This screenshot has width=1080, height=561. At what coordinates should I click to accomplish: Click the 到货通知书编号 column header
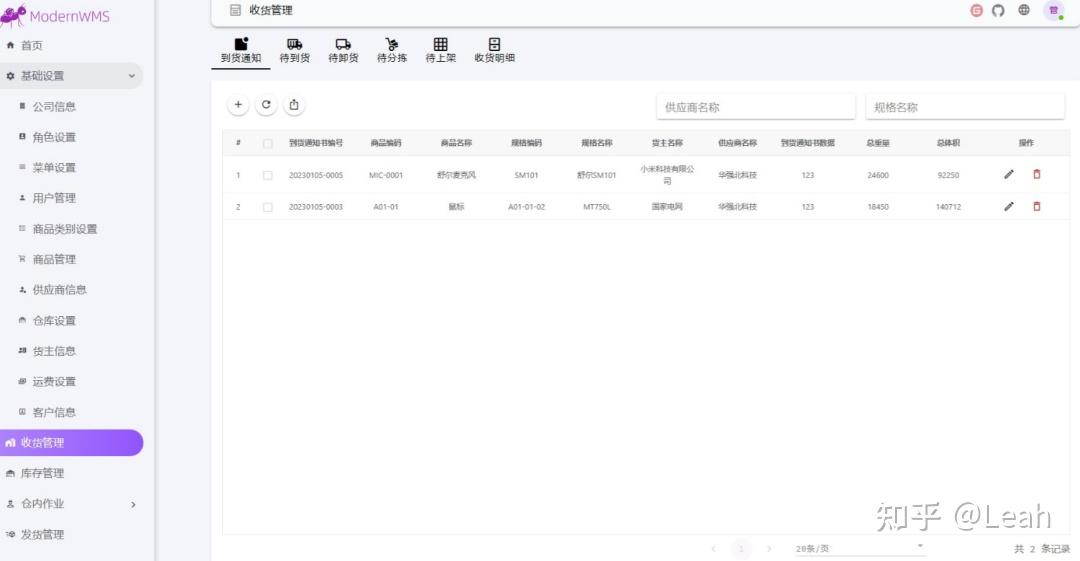(x=316, y=143)
